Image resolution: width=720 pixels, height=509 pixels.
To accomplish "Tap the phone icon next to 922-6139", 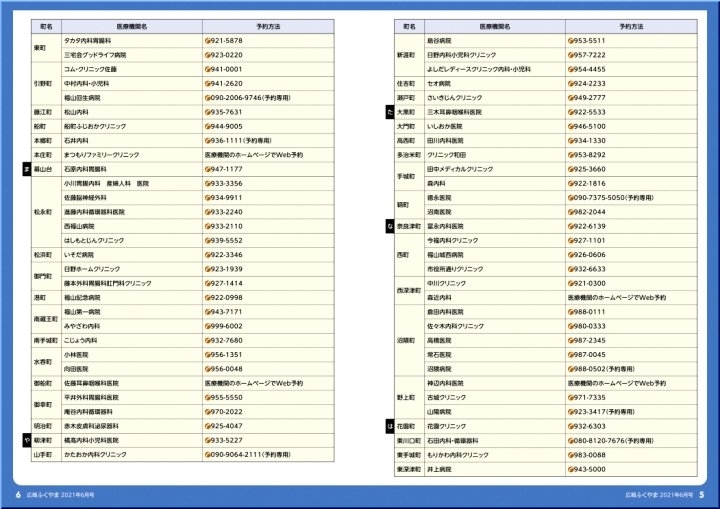I will [572, 227].
